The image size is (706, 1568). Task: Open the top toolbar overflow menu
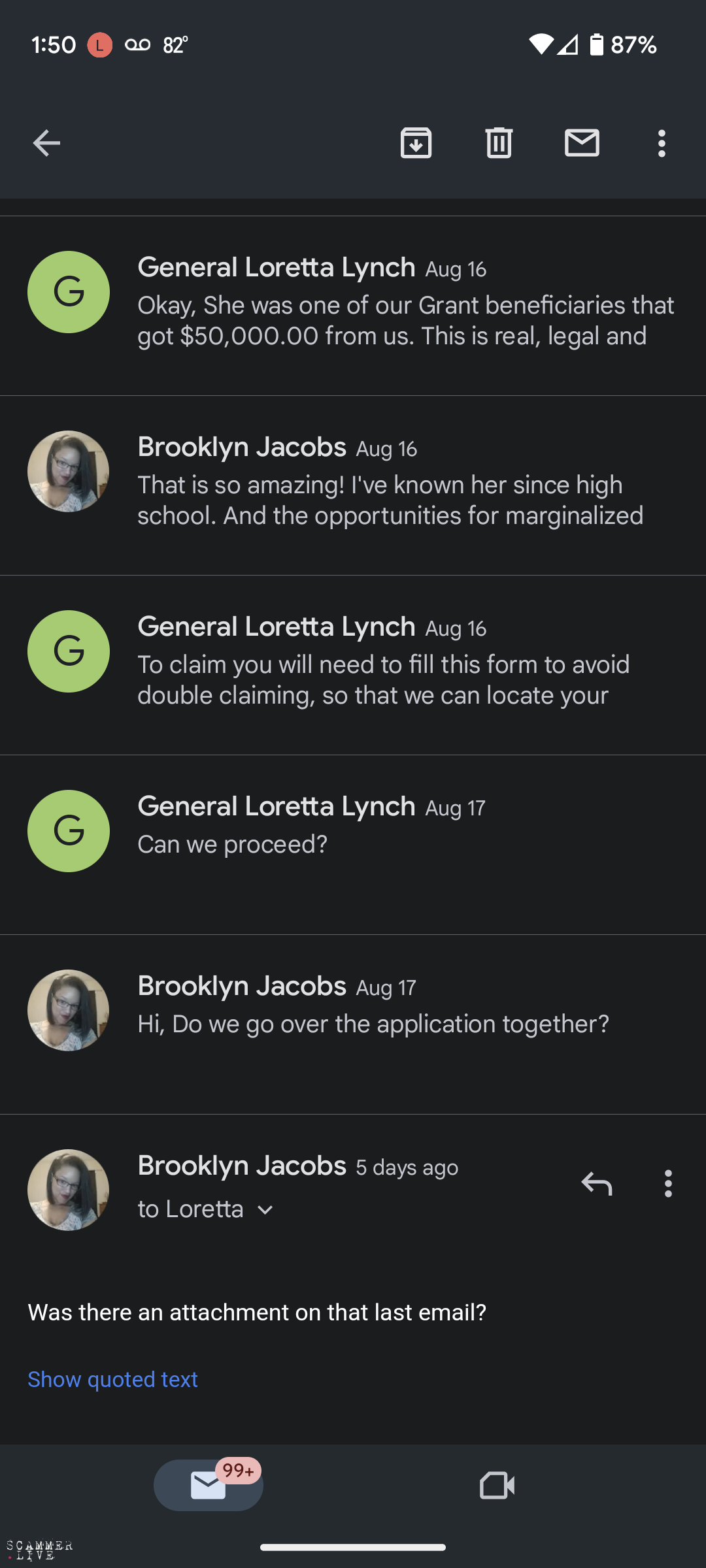[x=662, y=143]
